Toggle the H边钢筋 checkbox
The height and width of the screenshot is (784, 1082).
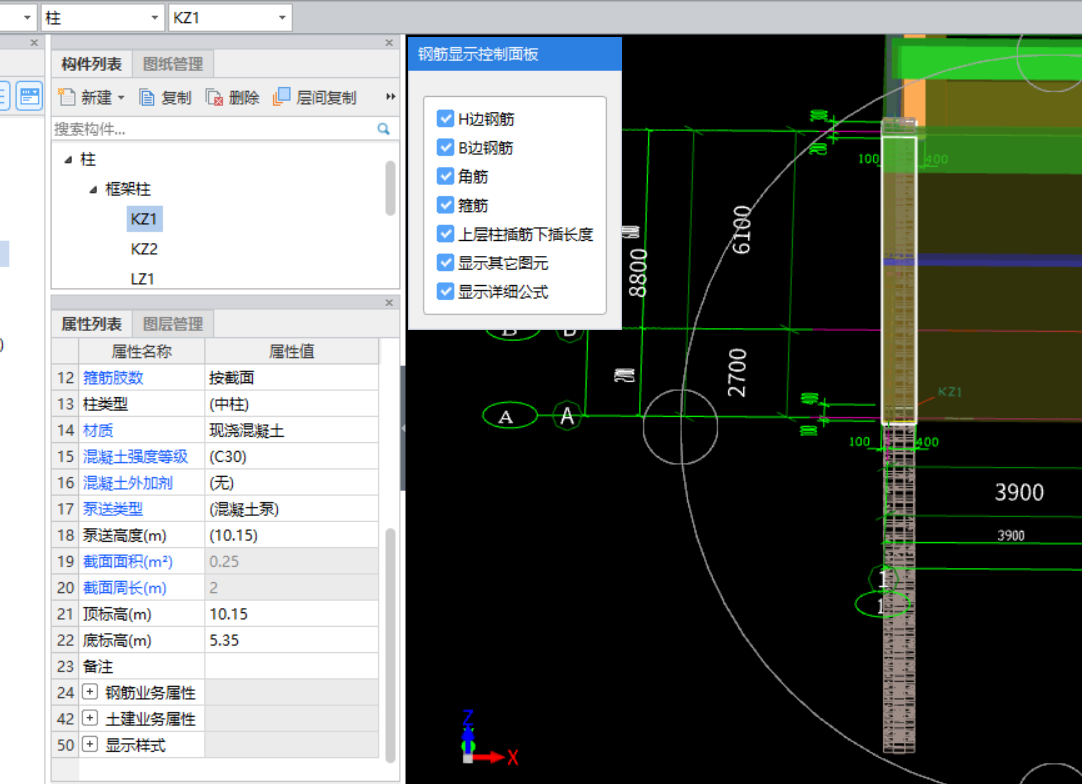tap(445, 119)
